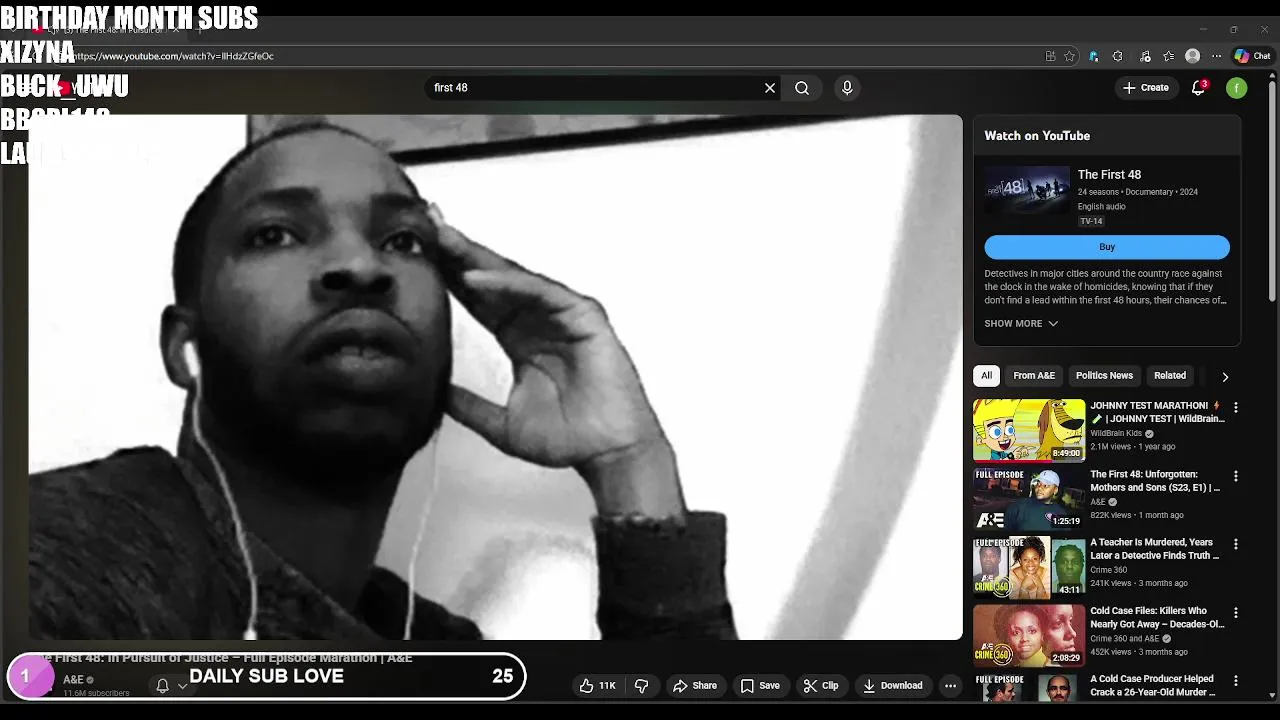Image resolution: width=1280 pixels, height=720 pixels.
Task: Click the Buy button for The First 48
Action: (x=1107, y=247)
